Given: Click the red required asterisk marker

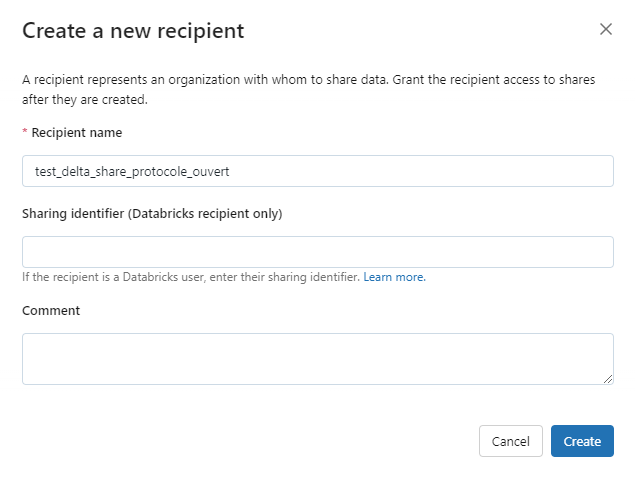Looking at the screenshot, I should pyautogui.click(x=25, y=131).
